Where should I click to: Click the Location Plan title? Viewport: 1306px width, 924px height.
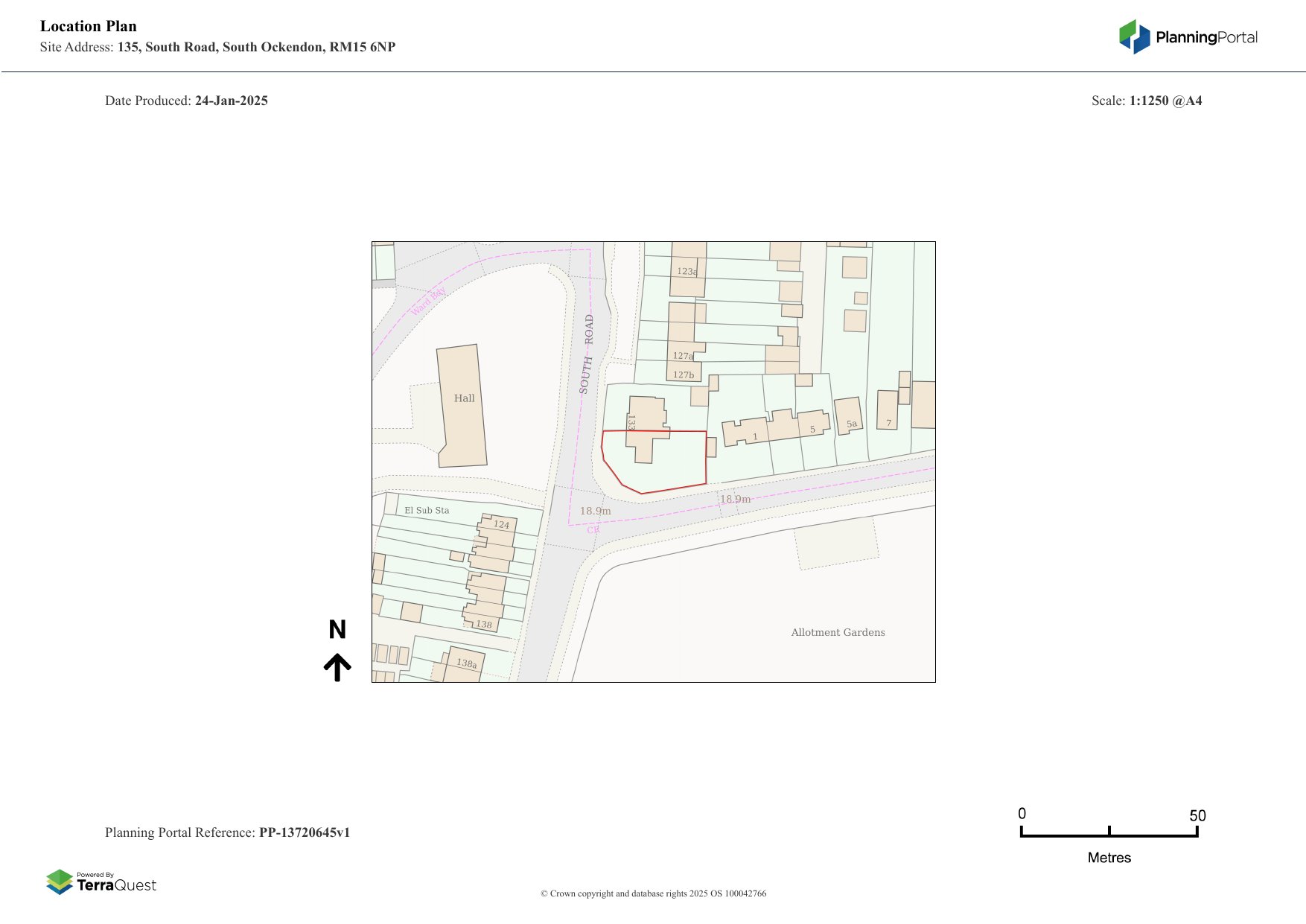pos(89,26)
